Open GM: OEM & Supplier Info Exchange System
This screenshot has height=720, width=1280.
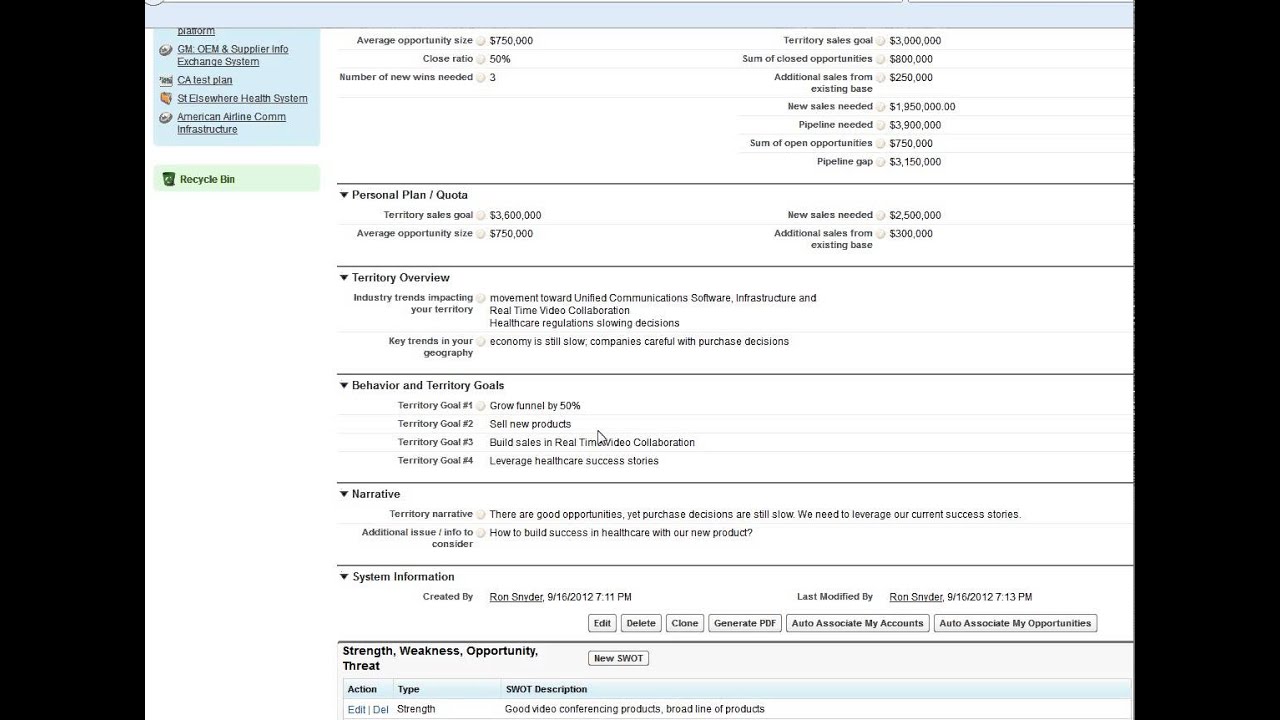233,55
